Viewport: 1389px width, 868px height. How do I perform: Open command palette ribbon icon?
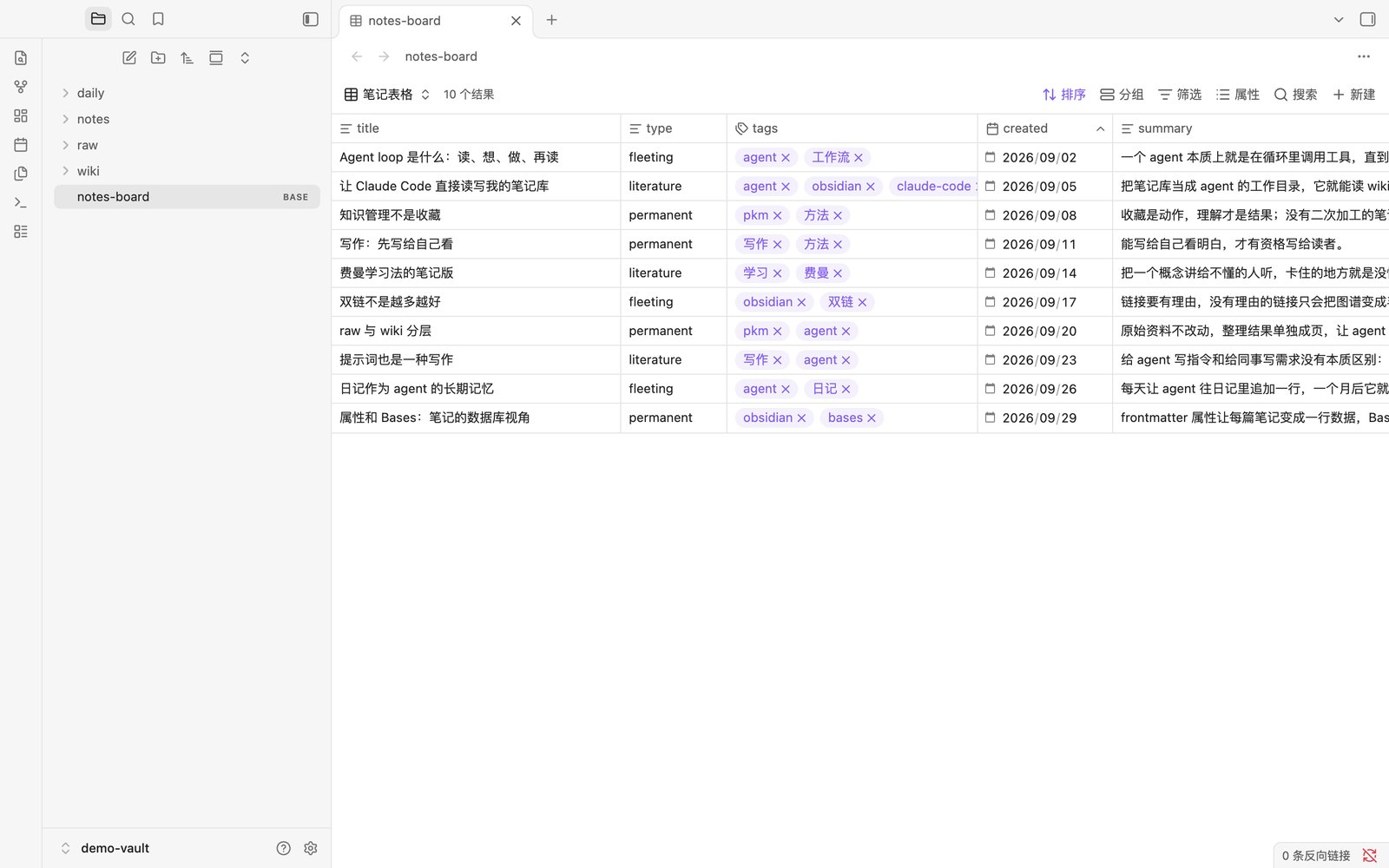[x=21, y=202]
